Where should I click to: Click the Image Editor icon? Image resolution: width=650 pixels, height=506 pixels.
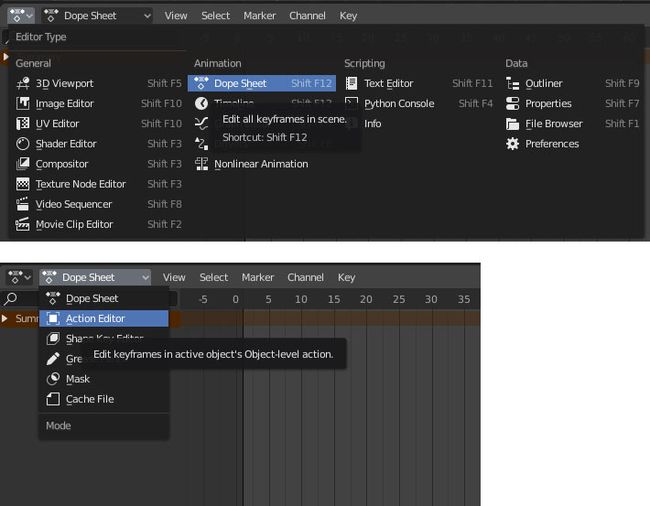tap(23, 103)
